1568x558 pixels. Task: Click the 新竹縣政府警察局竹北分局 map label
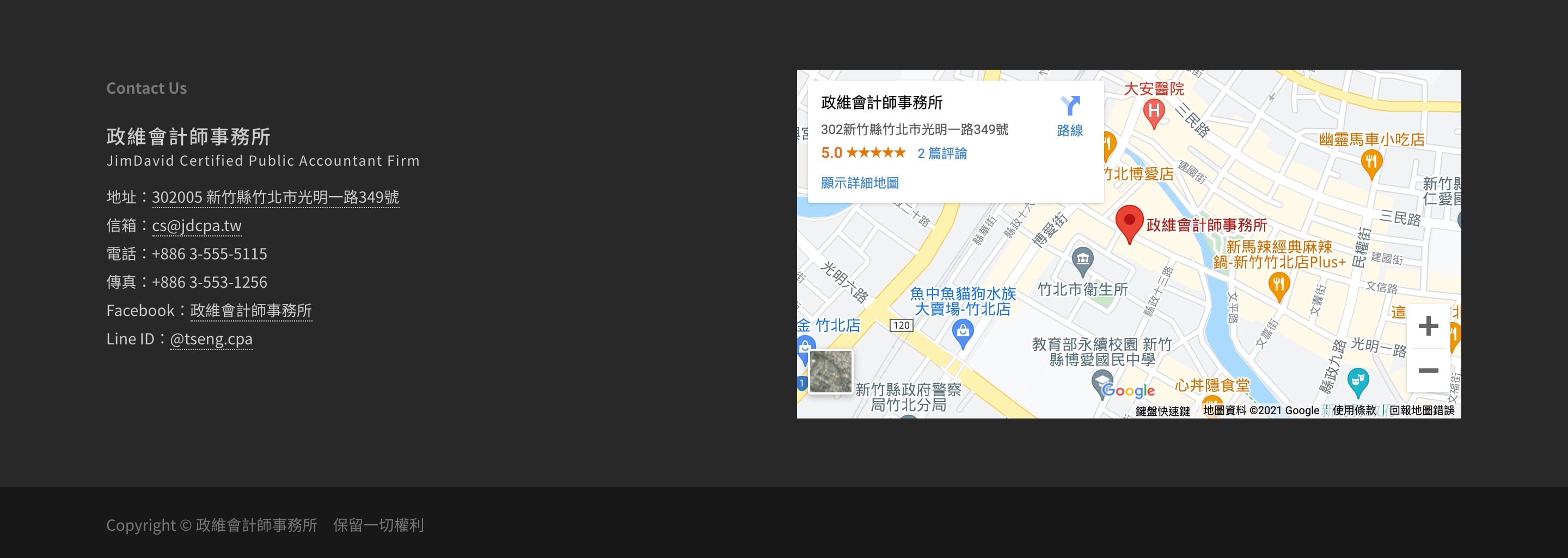click(908, 397)
